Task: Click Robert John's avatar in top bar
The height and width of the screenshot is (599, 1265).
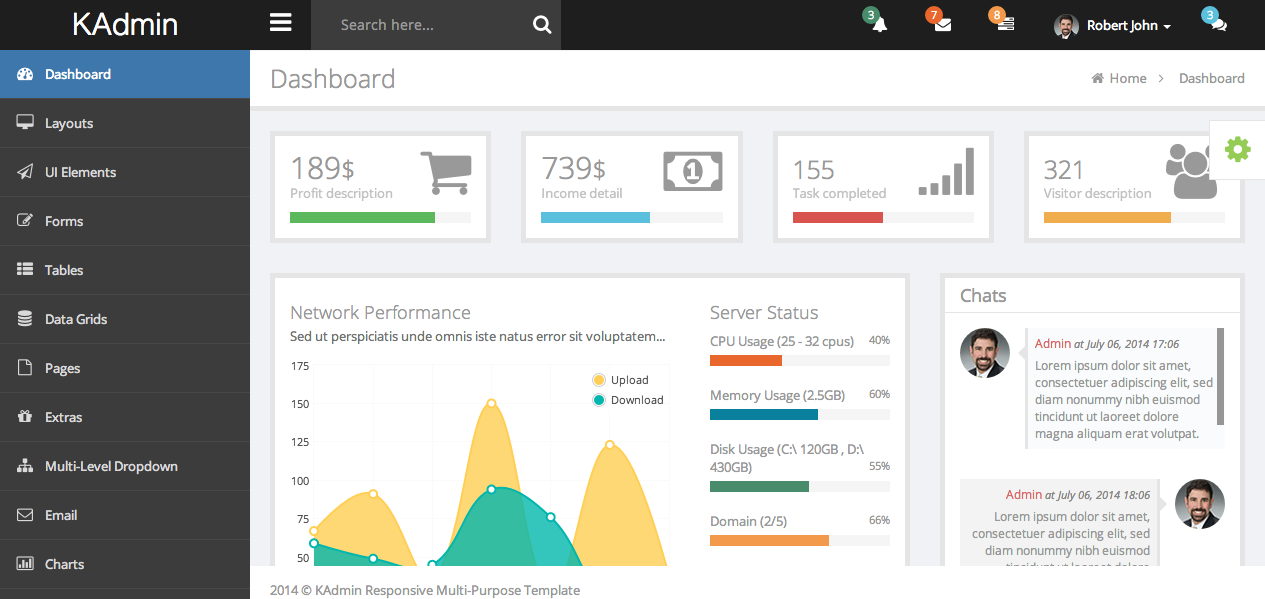Action: click(x=1066, y=26)
